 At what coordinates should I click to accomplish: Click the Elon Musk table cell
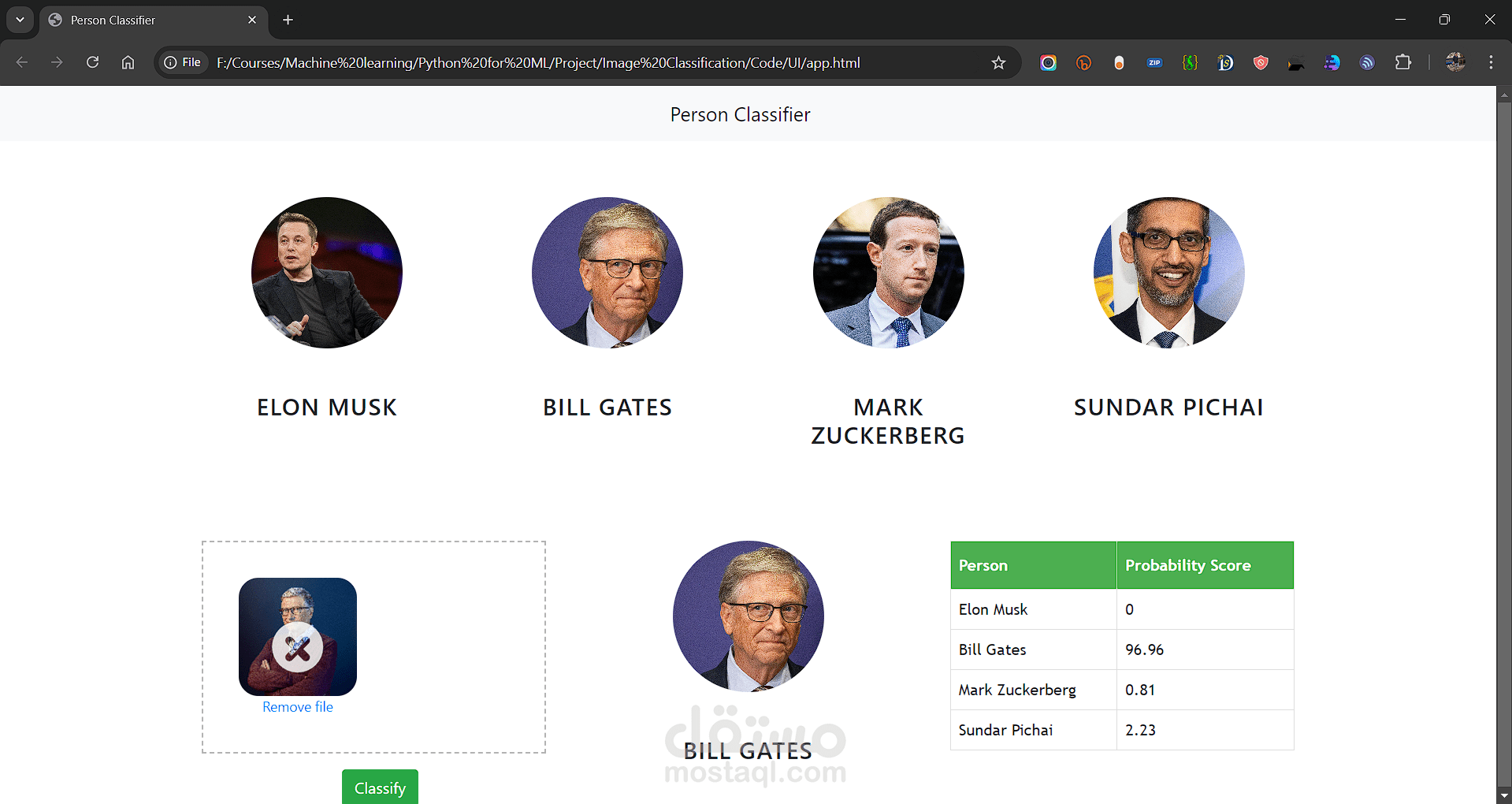coord(1034,609)
